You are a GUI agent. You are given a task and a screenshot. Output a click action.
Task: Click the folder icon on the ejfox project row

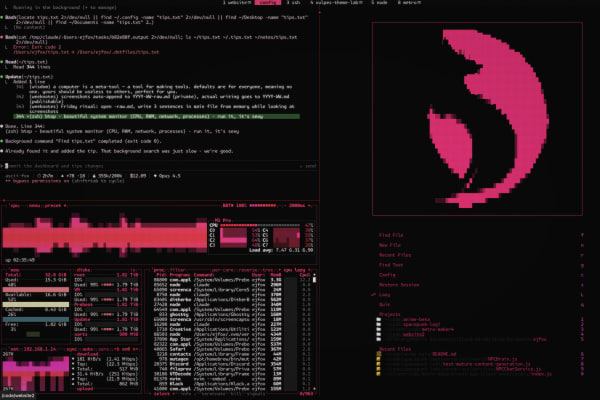(378, 340)
